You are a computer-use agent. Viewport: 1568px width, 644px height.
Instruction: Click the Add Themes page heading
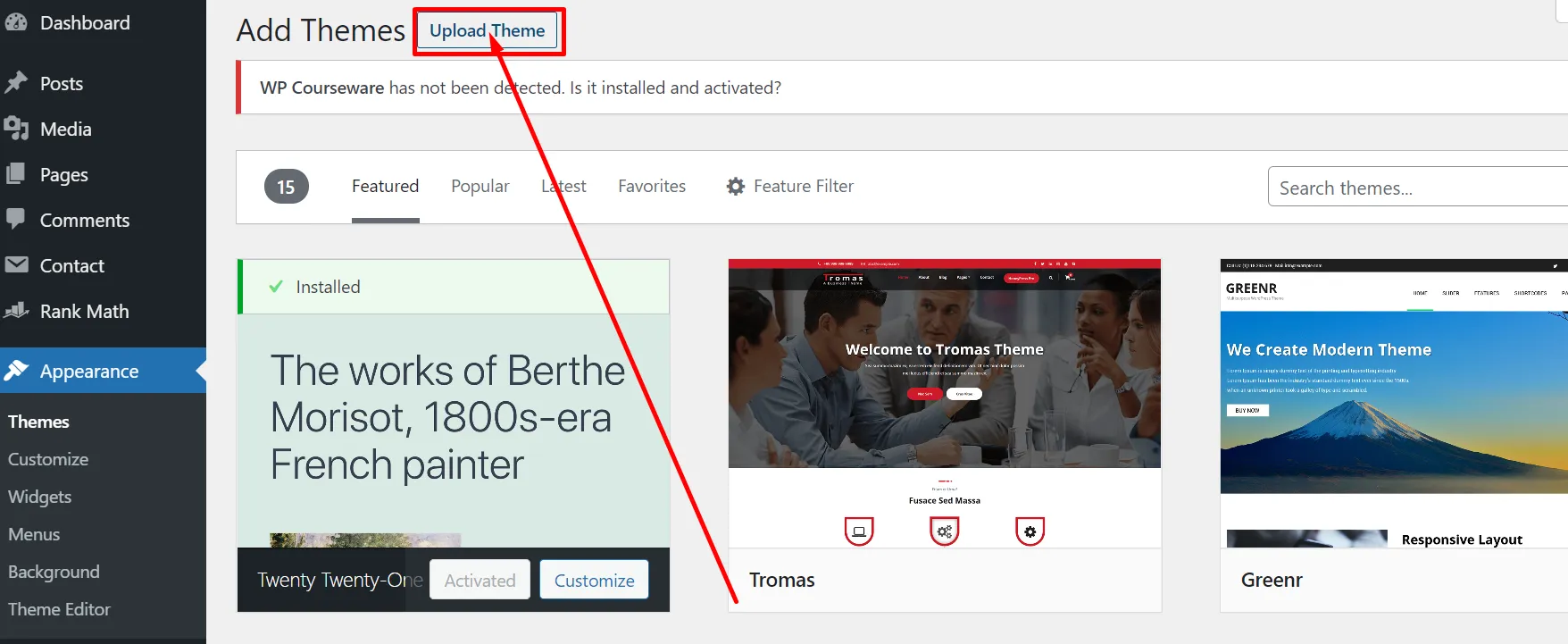tap(321, 30)
